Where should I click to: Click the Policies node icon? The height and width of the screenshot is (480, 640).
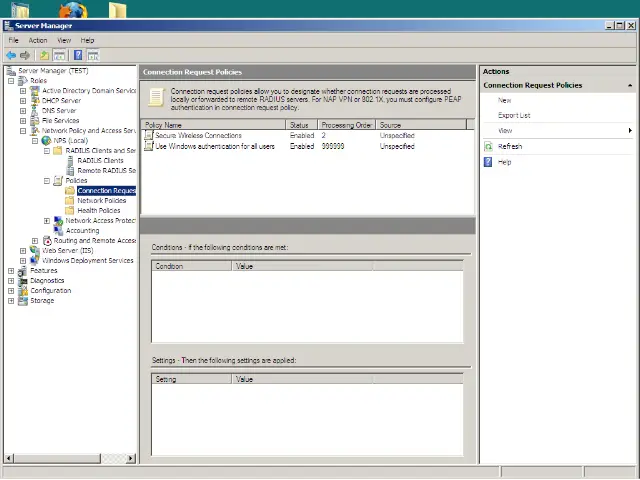(x=58, y=180)
